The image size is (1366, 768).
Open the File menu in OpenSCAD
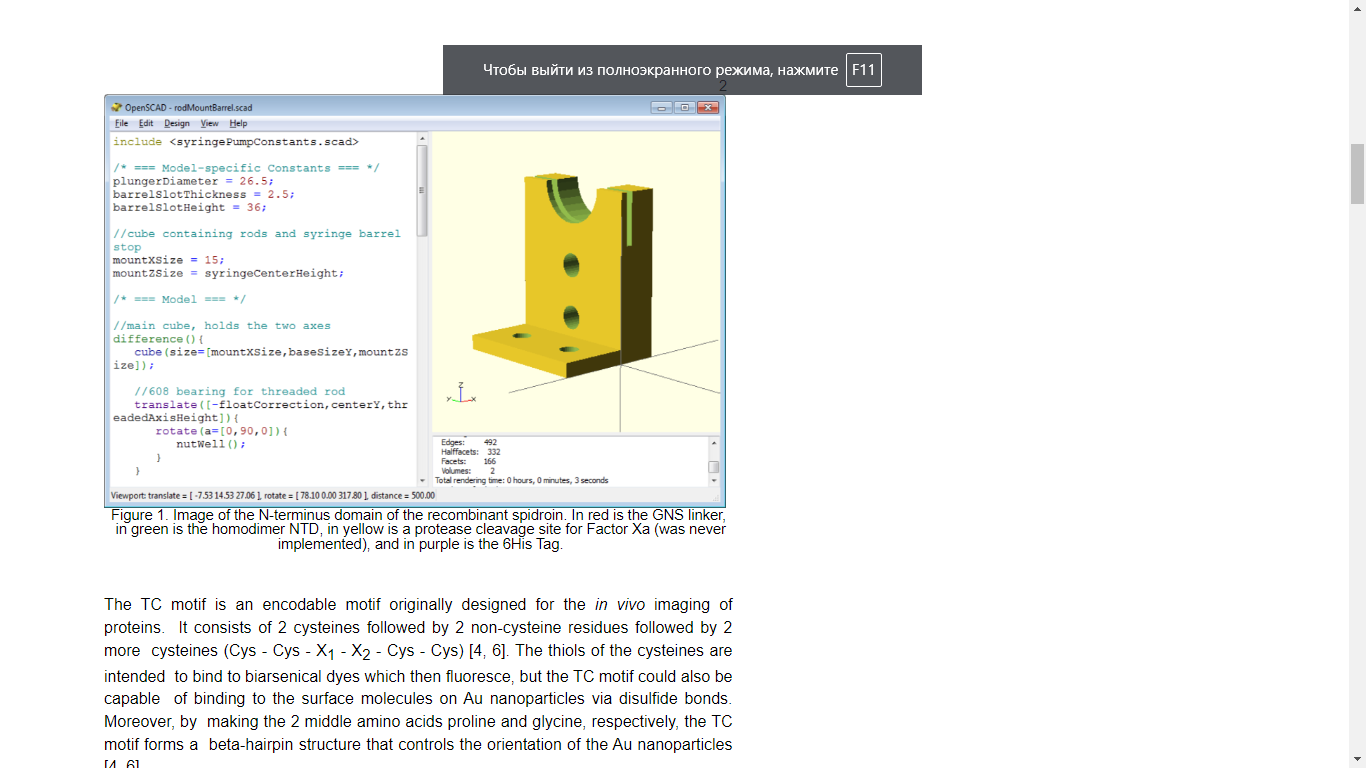click(121, 123)
